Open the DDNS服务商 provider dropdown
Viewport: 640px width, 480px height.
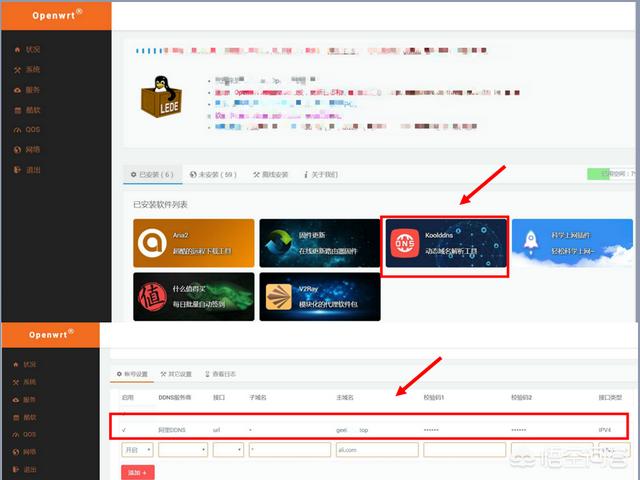click(x=183, y=450)
